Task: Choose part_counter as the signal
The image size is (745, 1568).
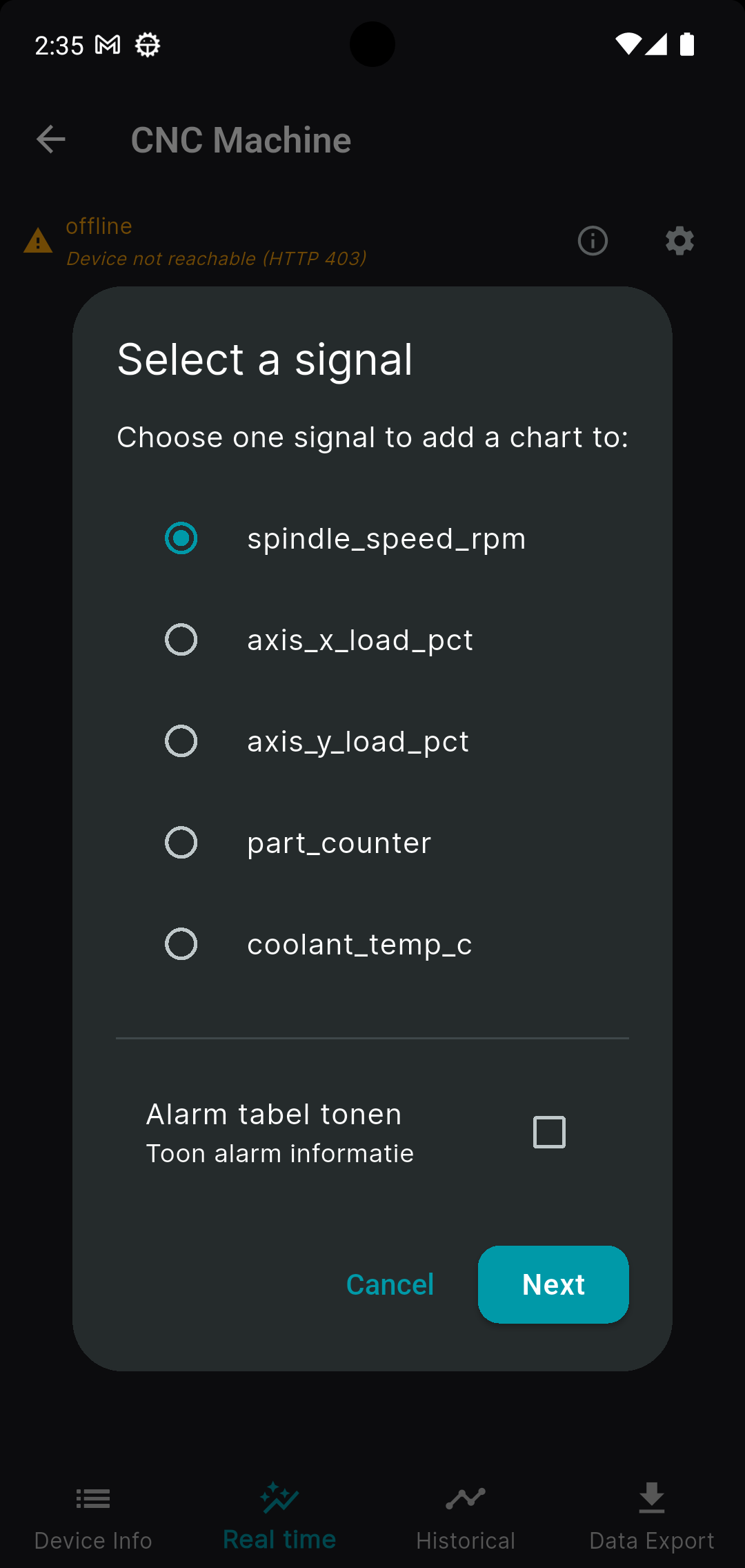Action: click(181, 842)
